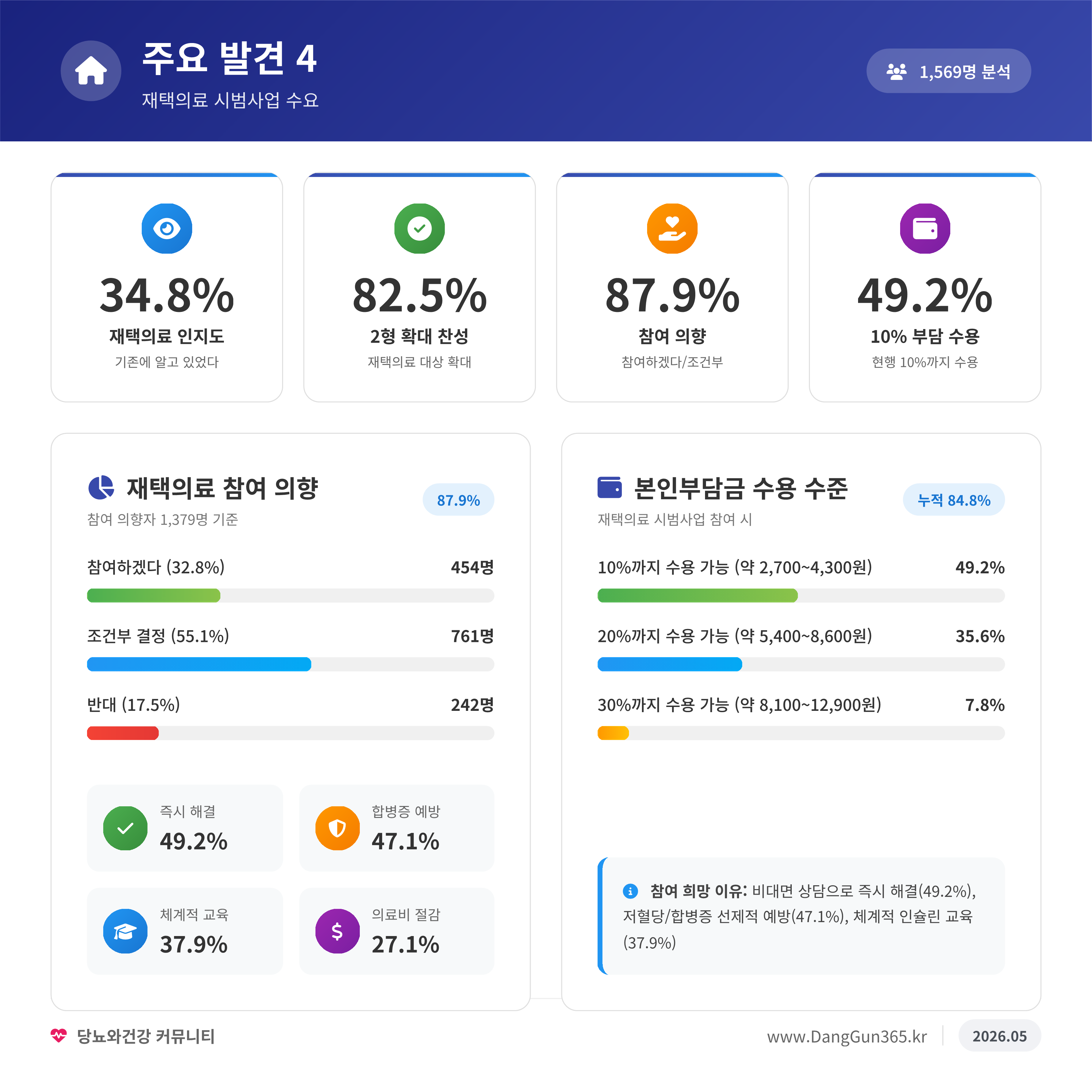Screen dimensions: 1092x1092
Task: Click the wallet icon beside 본인부담금 수용 수준
Action: tap(609, 487)
